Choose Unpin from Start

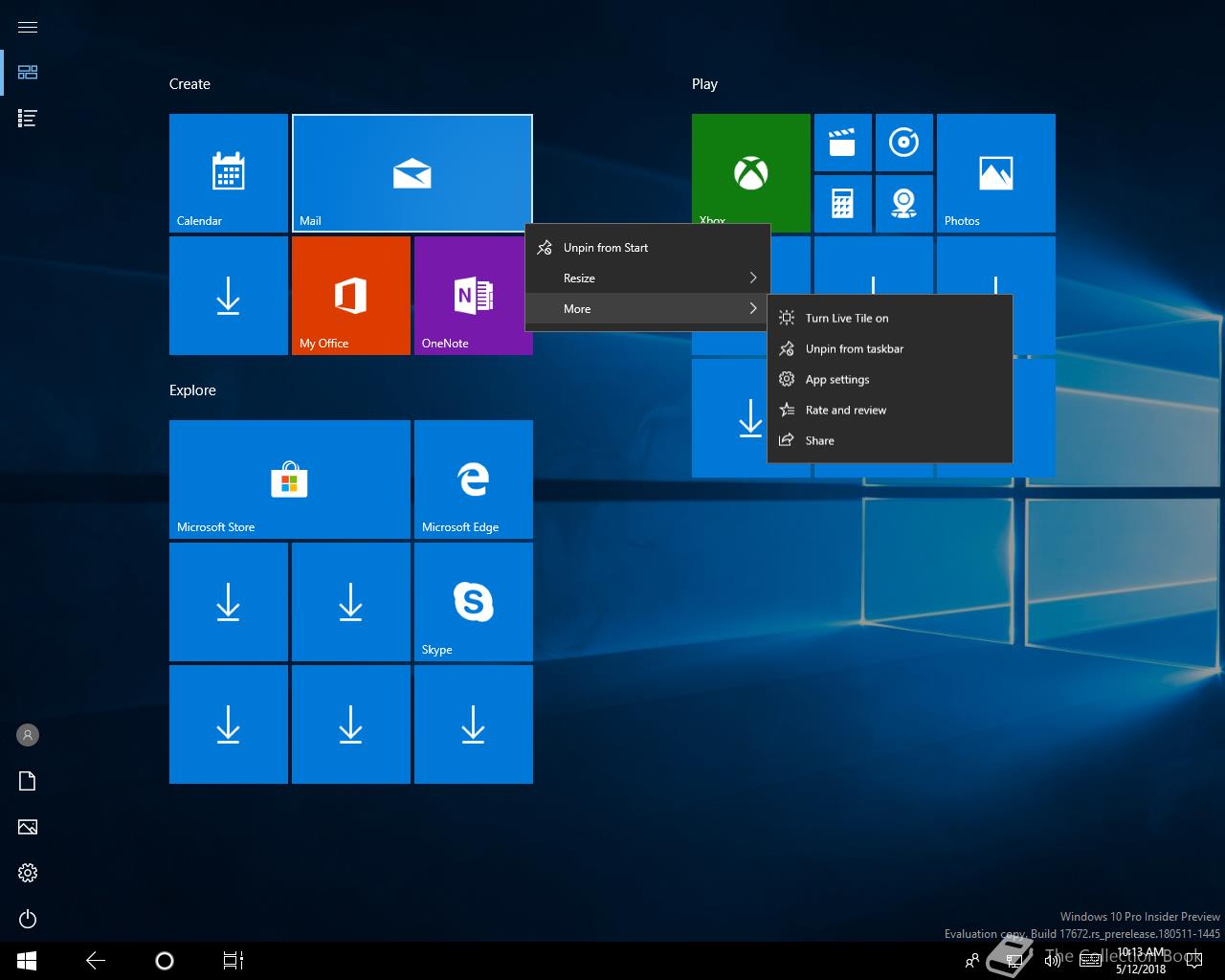tap(648, 248)
